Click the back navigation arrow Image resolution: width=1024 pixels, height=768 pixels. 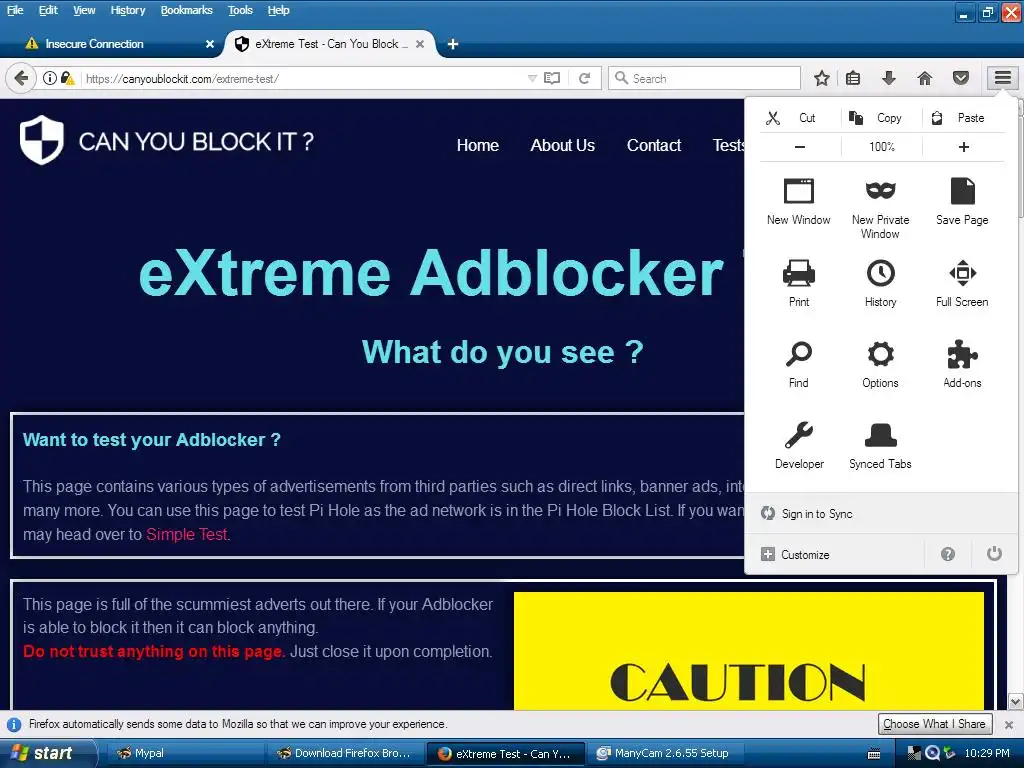coord(21,78)
